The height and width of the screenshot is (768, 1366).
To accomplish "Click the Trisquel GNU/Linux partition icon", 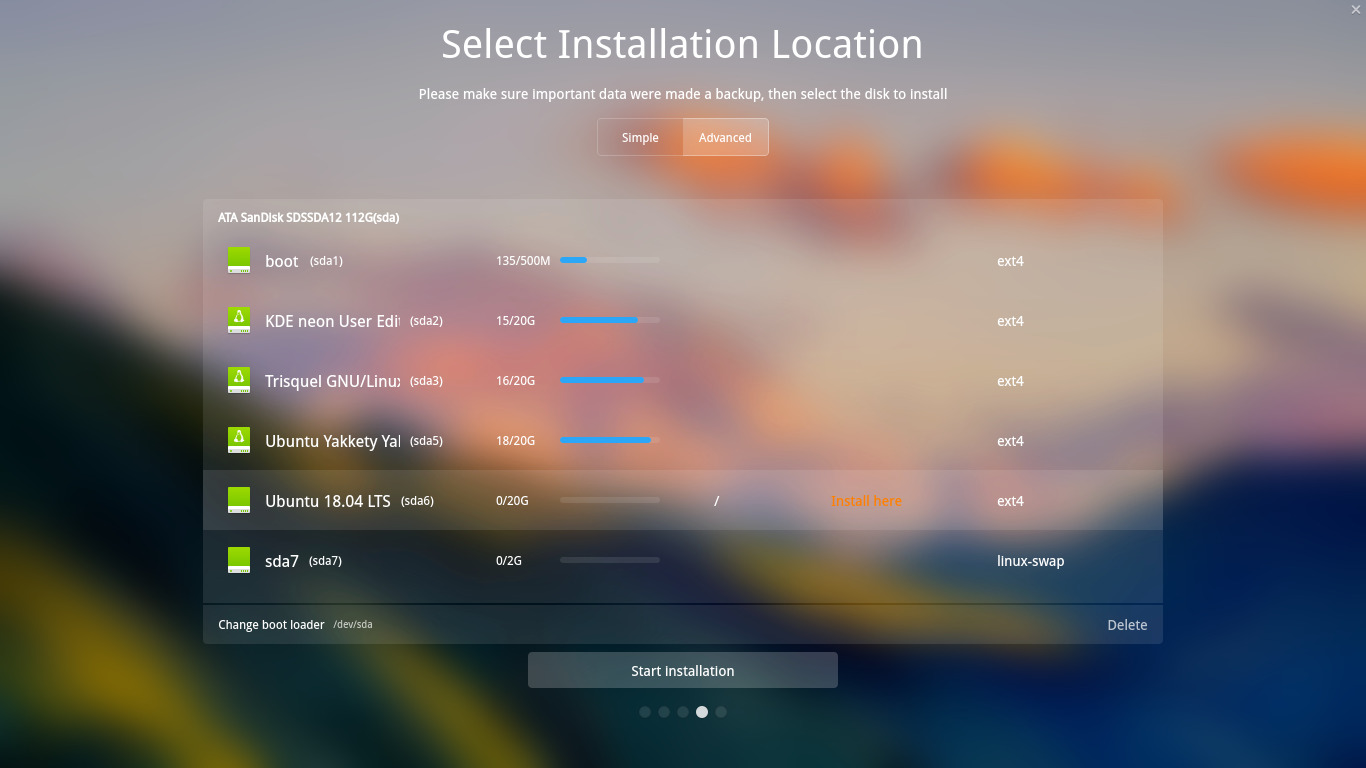I will pyautogui.click(x=239, y=380).
